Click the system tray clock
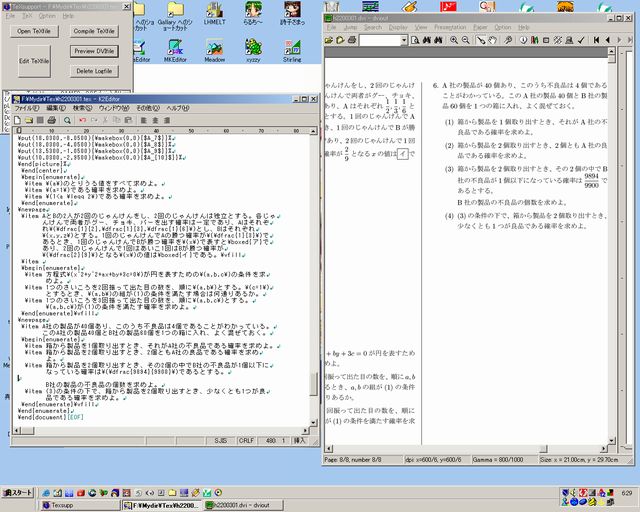Image resolution: width=640 pixels, height=512 pixels. coord(627,493)
